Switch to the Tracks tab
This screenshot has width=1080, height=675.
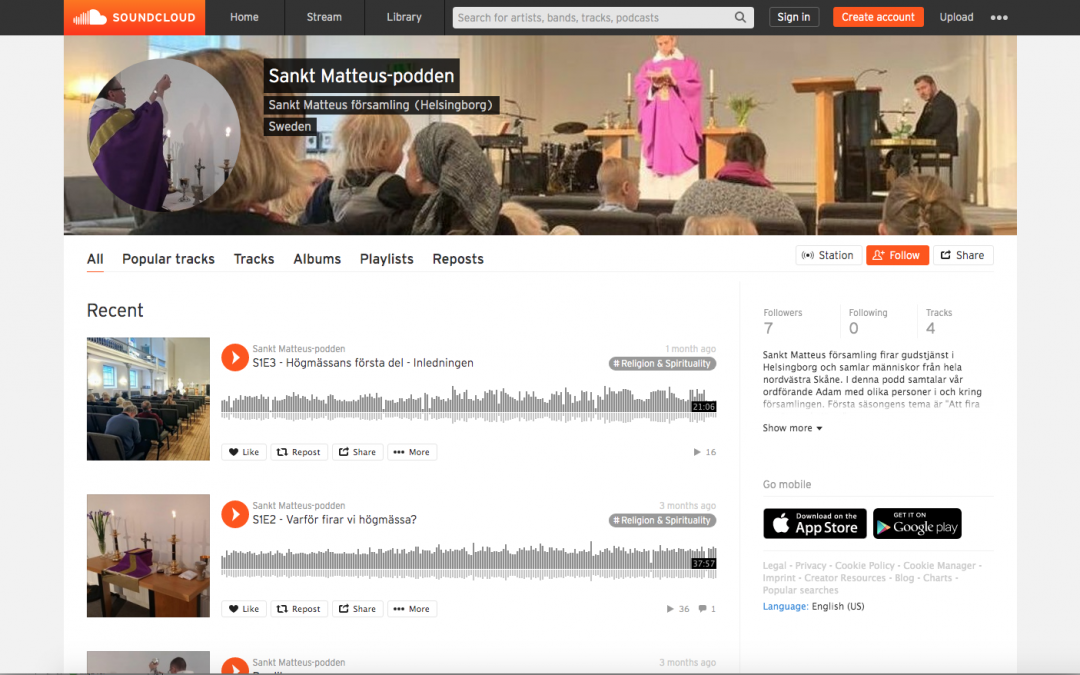[x=253, y=259]
